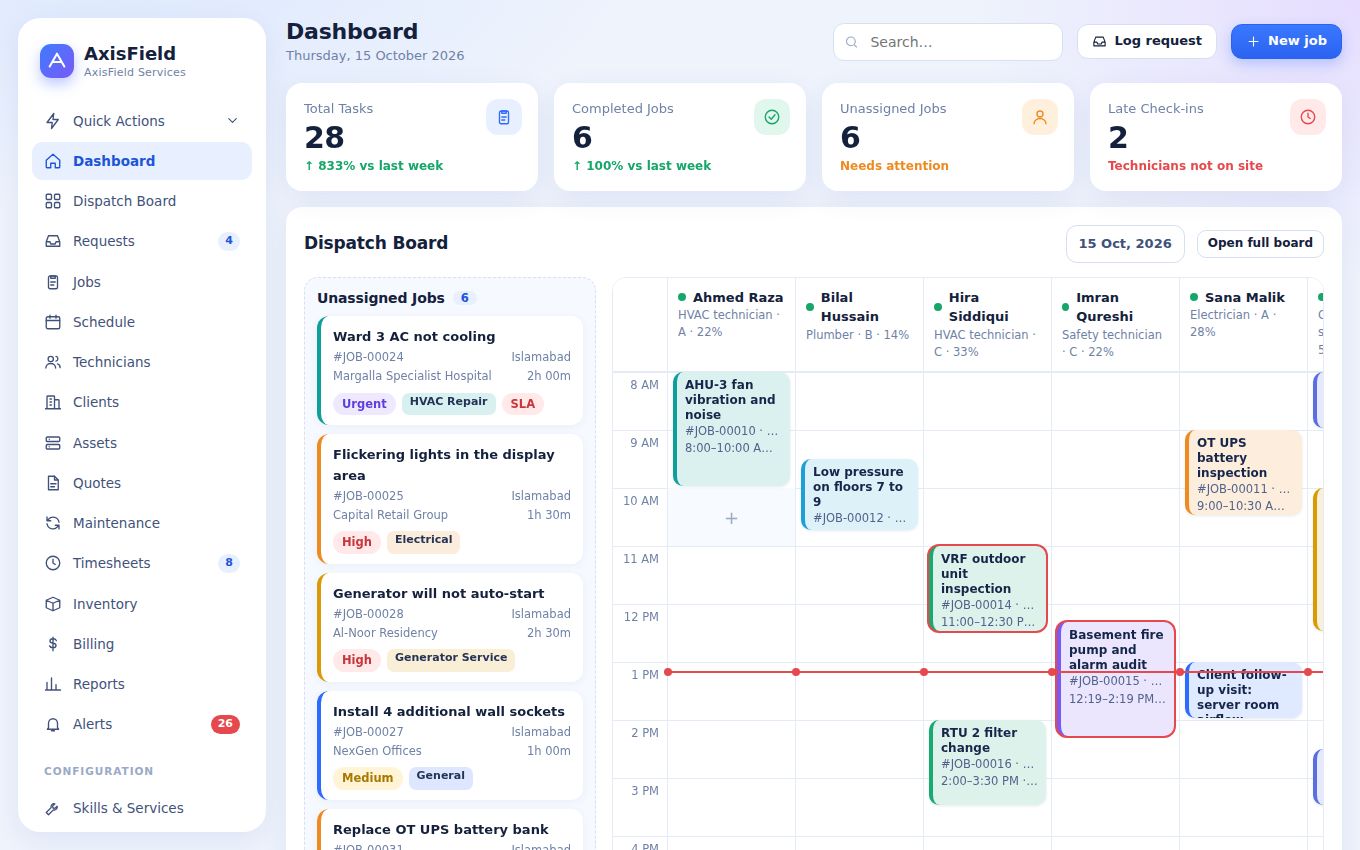This screenshot has width=1360, height=850.
Task: Click the Clients building icon in sidebar
Action: [x=53, y=402]
